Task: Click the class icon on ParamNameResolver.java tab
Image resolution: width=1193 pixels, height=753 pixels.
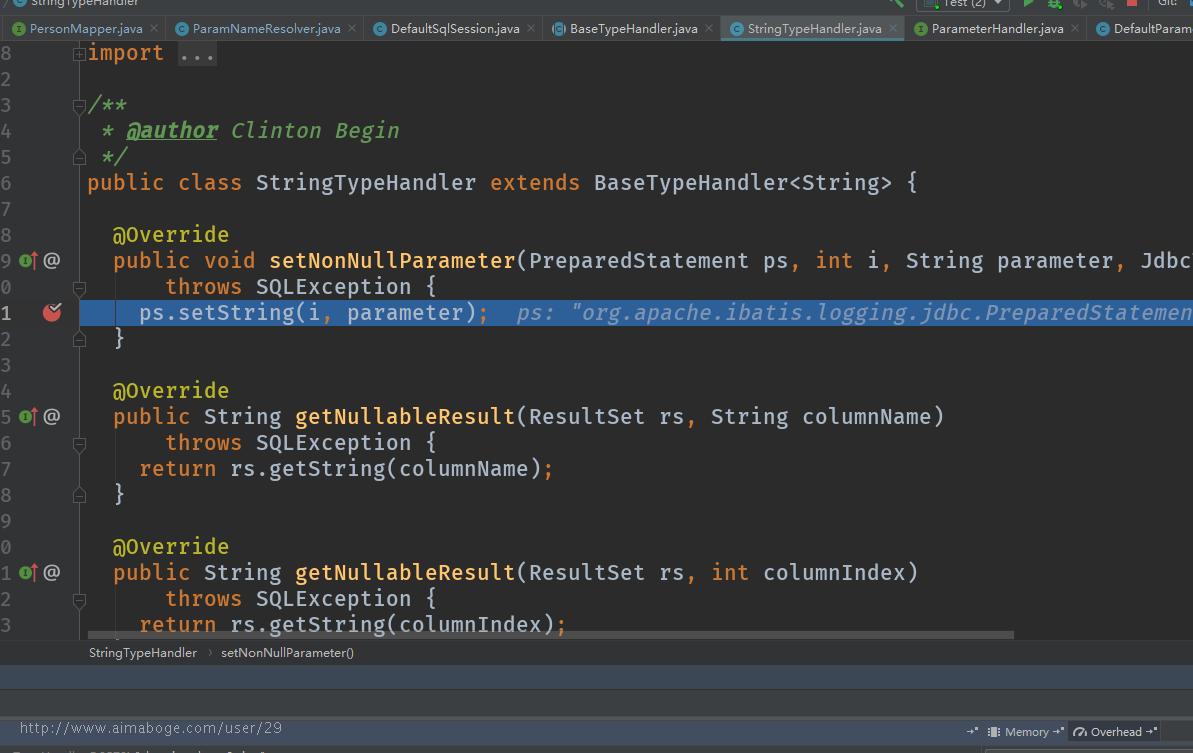Action: 182,29
